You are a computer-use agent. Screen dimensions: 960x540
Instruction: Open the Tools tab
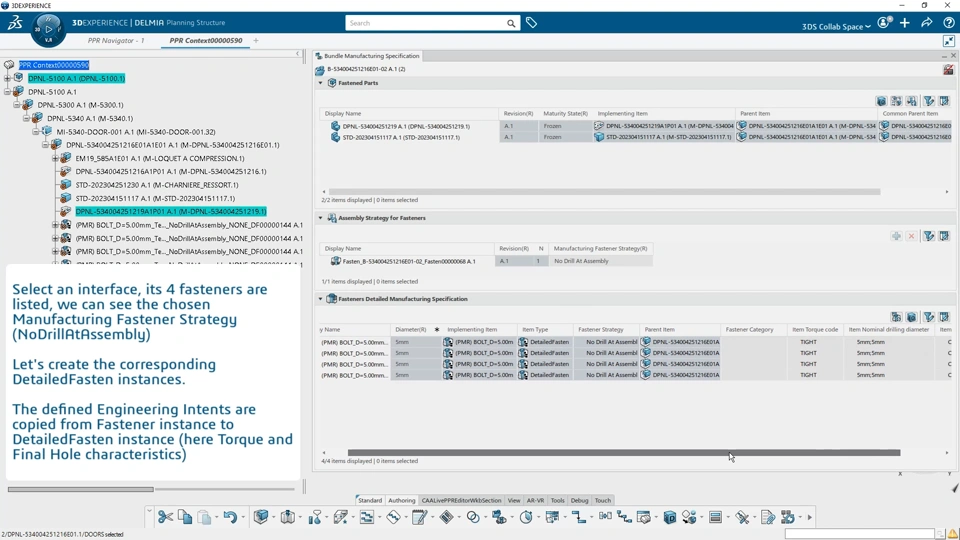pos(557,500)
